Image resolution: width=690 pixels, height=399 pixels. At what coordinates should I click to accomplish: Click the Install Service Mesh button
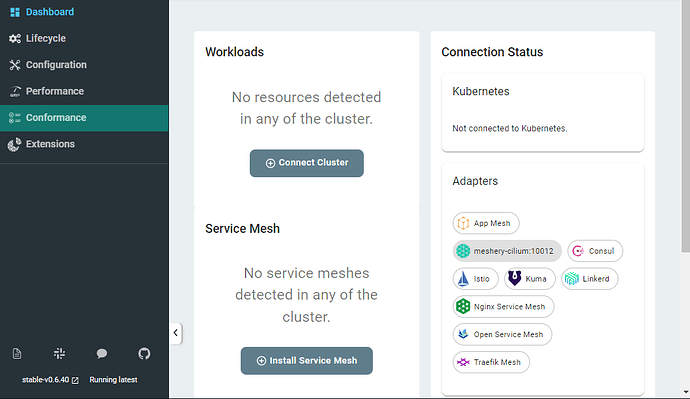pyautogui.click(x=307, y=361)
